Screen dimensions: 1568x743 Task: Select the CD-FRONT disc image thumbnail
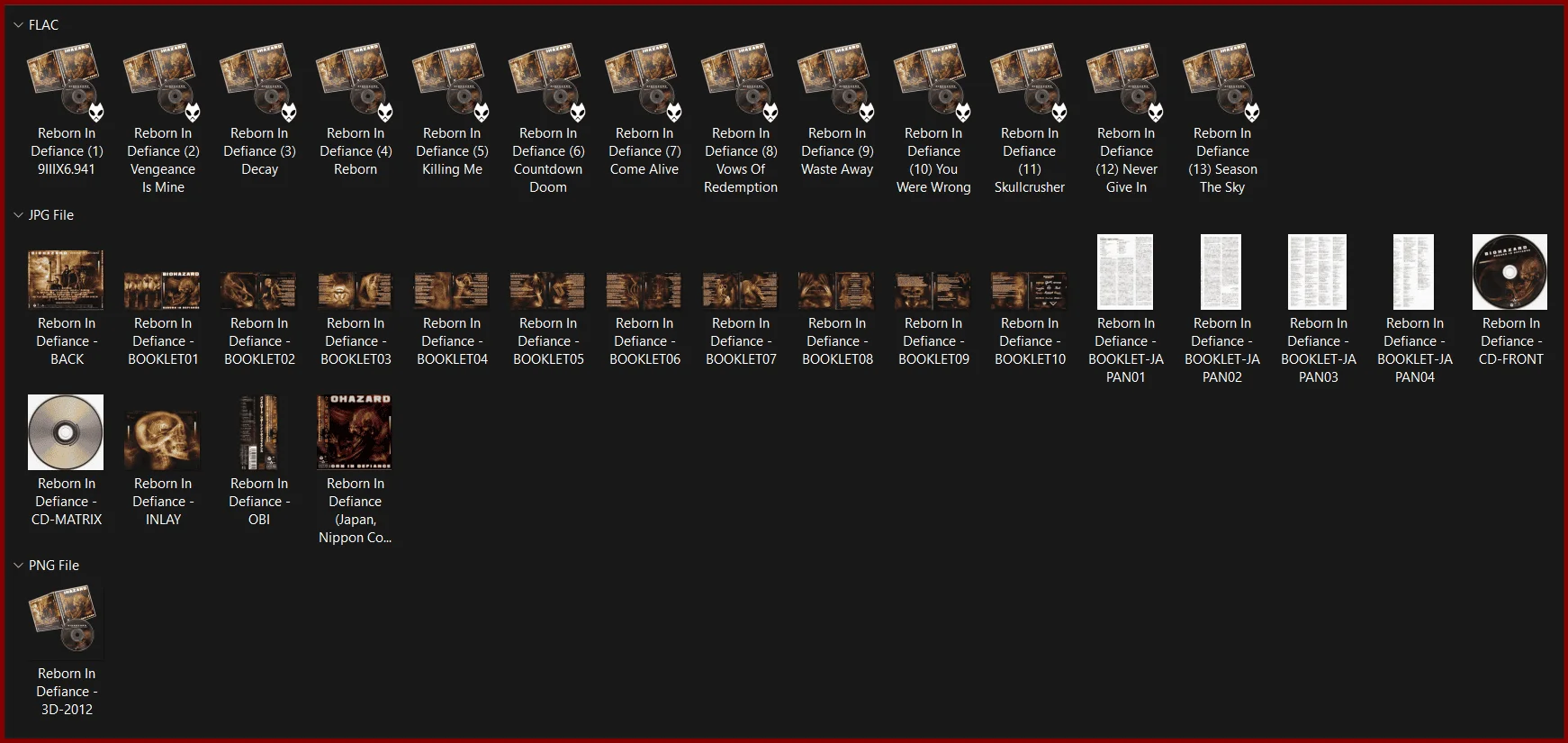[x=1510, y=272]
